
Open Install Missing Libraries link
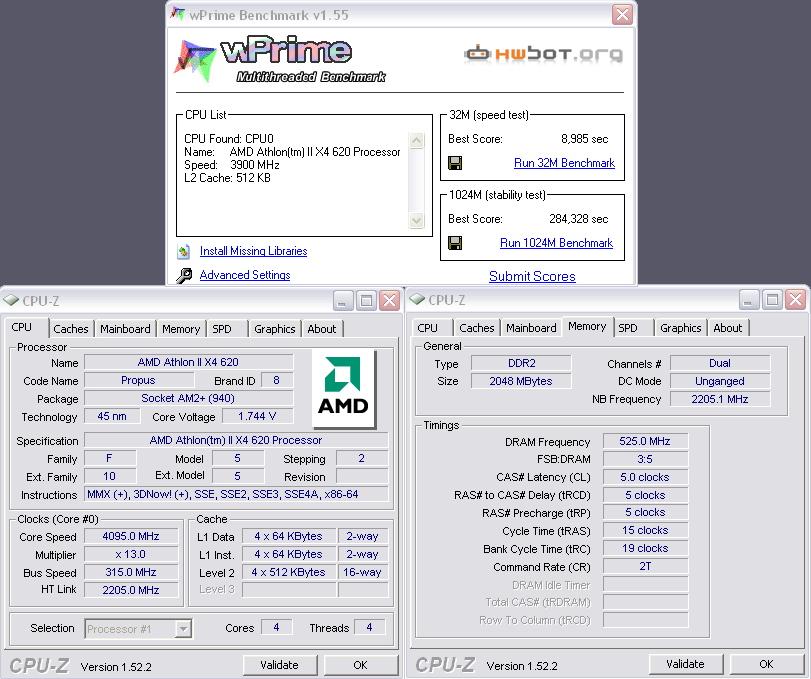pos(253,251)
